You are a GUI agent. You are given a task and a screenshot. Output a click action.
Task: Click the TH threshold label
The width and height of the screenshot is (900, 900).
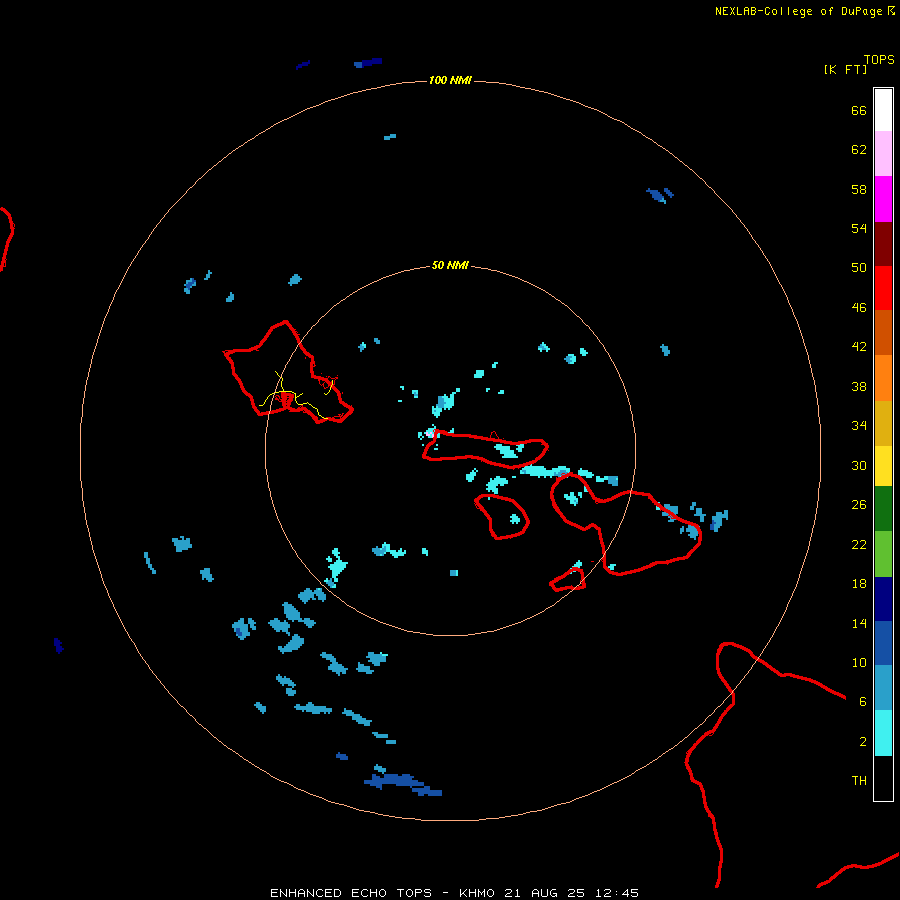(859, 781)
